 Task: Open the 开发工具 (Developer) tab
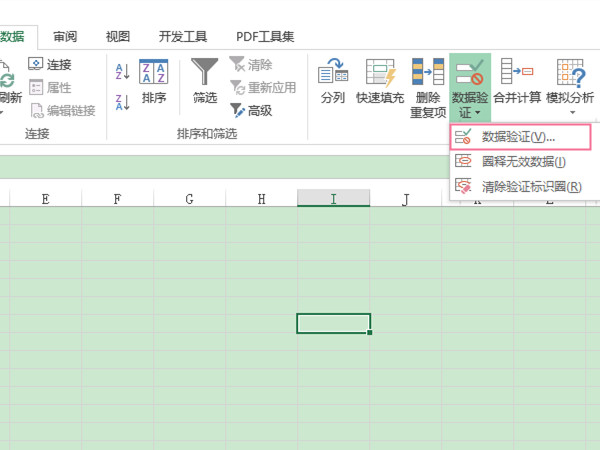183,37
